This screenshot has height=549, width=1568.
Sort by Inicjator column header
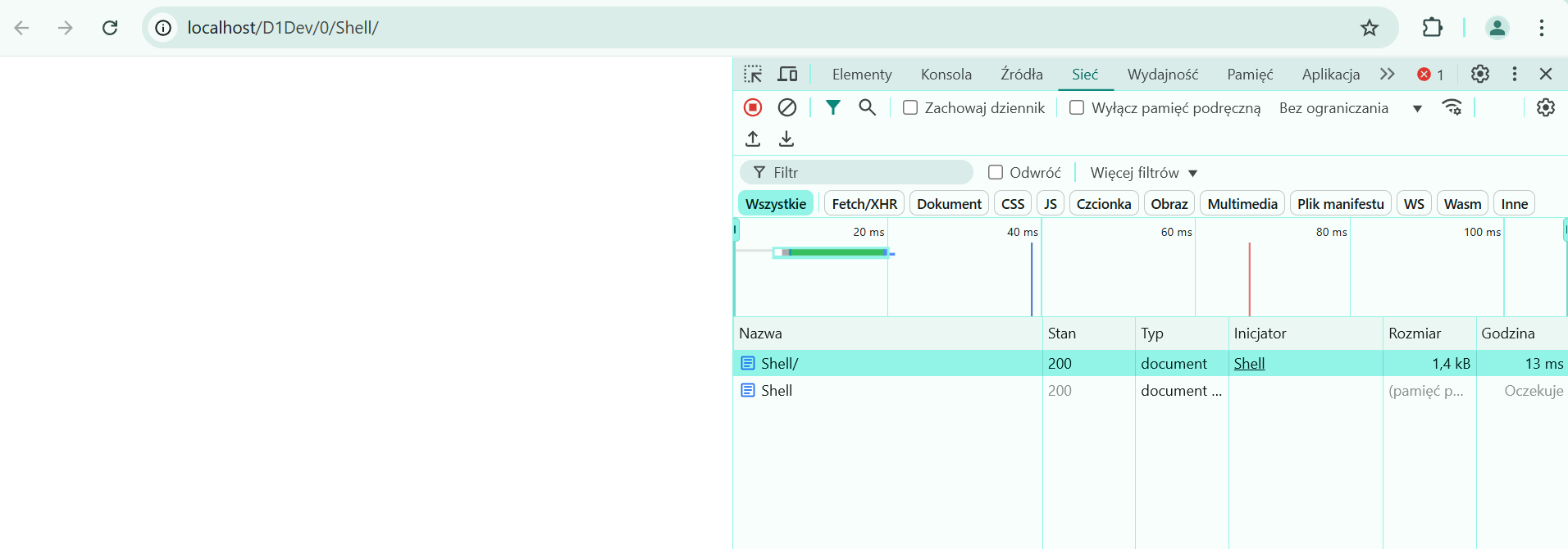tap(1306, 333)
